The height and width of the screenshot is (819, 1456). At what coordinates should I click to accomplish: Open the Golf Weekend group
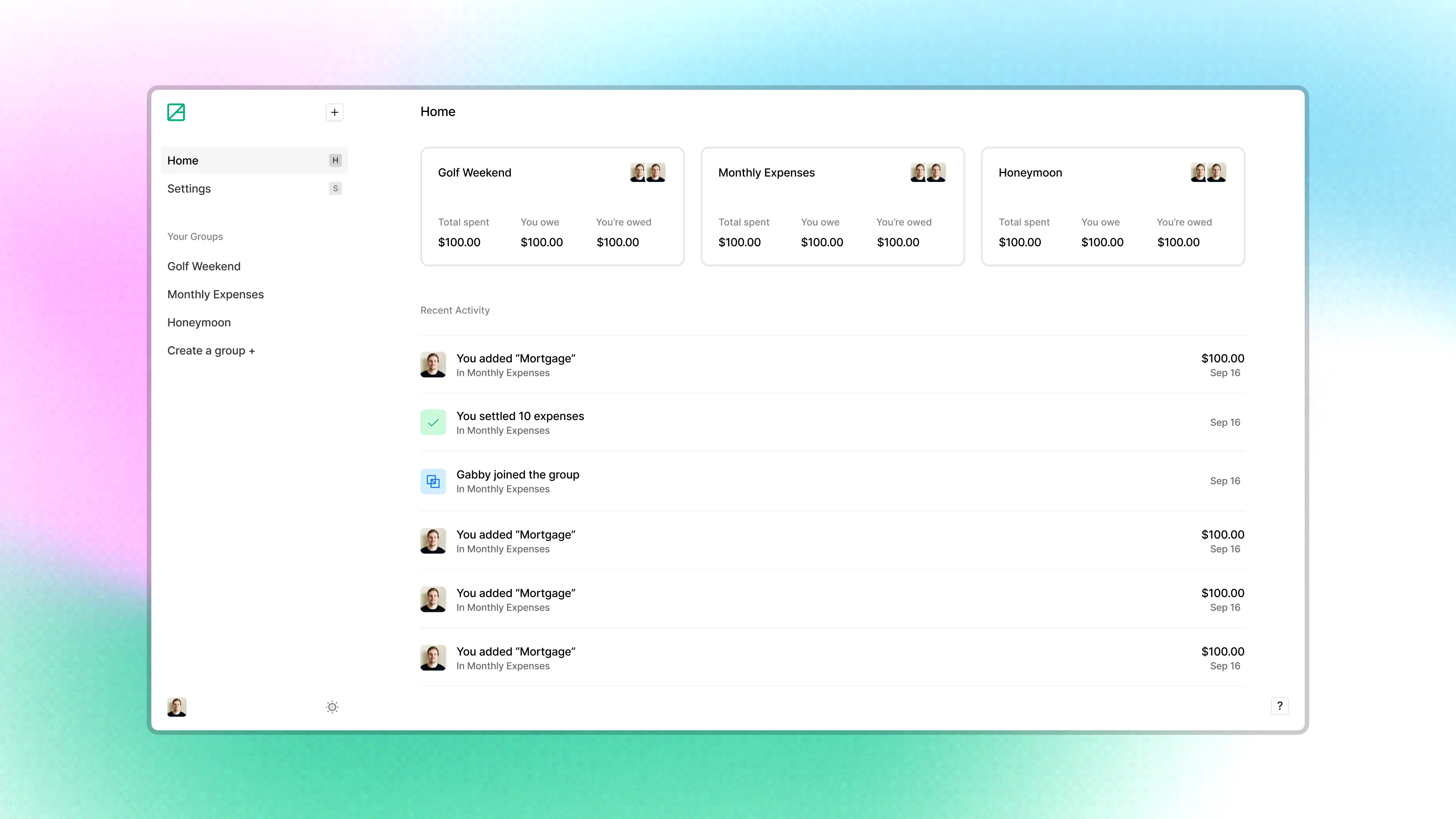click(204, 266)
